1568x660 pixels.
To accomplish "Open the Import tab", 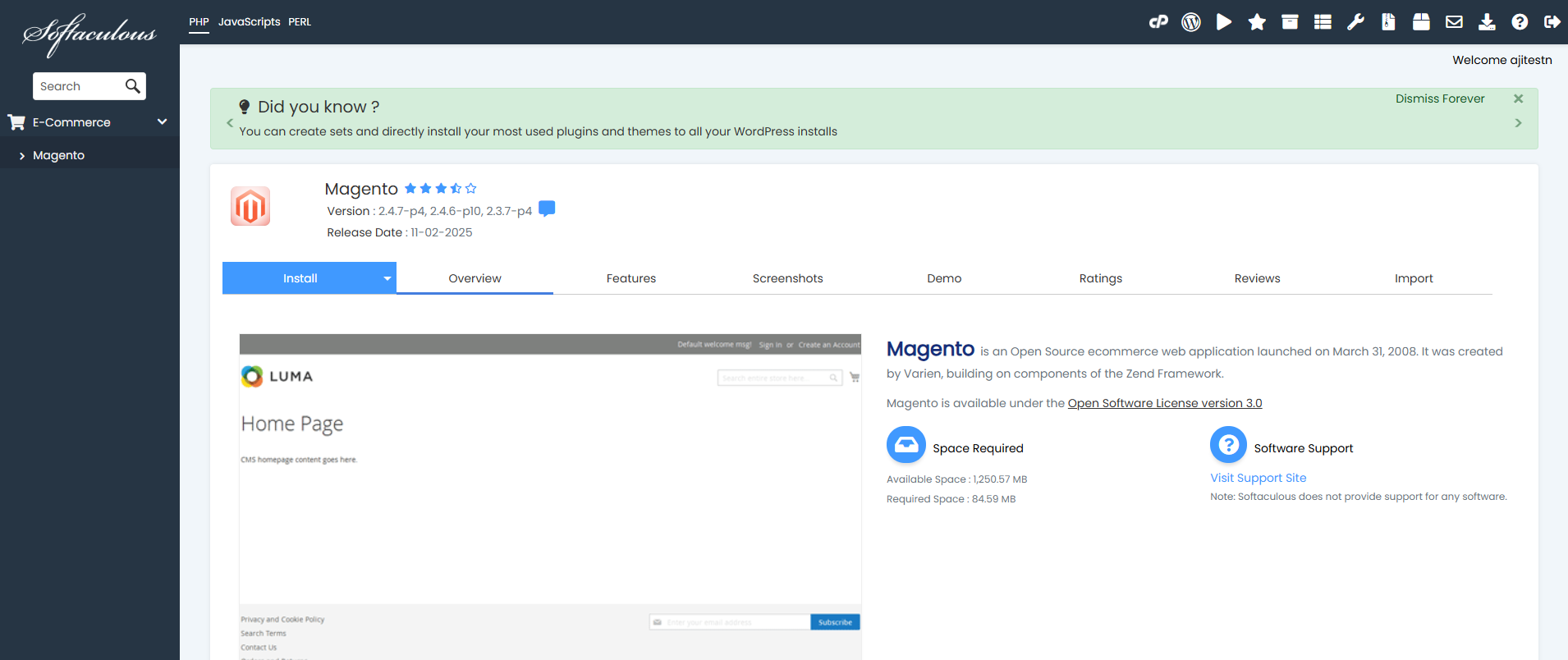I will [x=1414, y=278].
